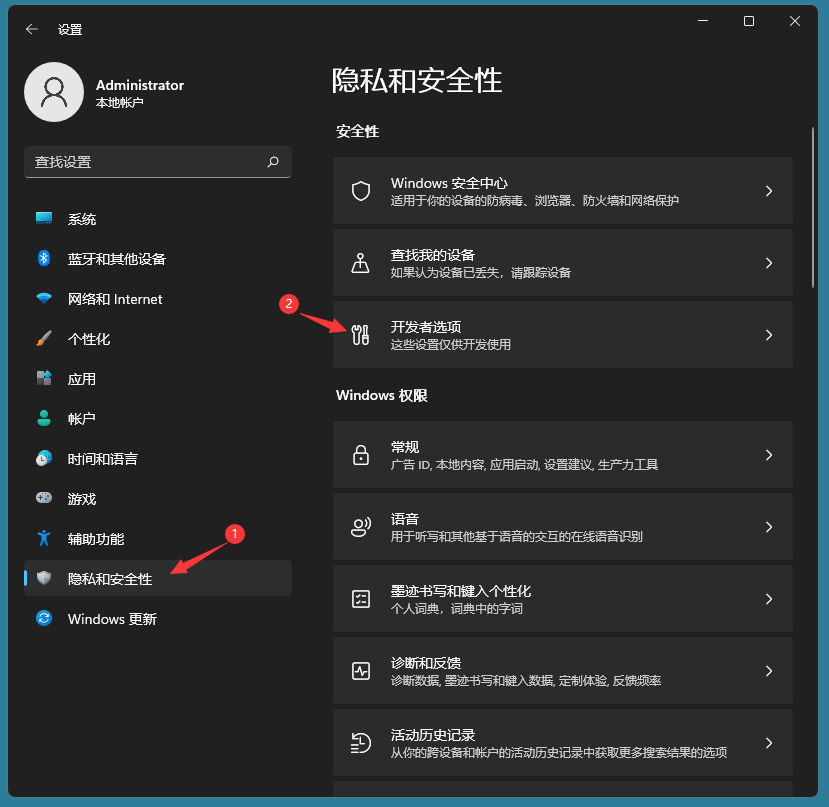829x807 pixels.
Task: Select the 帐户 person icon
Action: tap(44, 418)
